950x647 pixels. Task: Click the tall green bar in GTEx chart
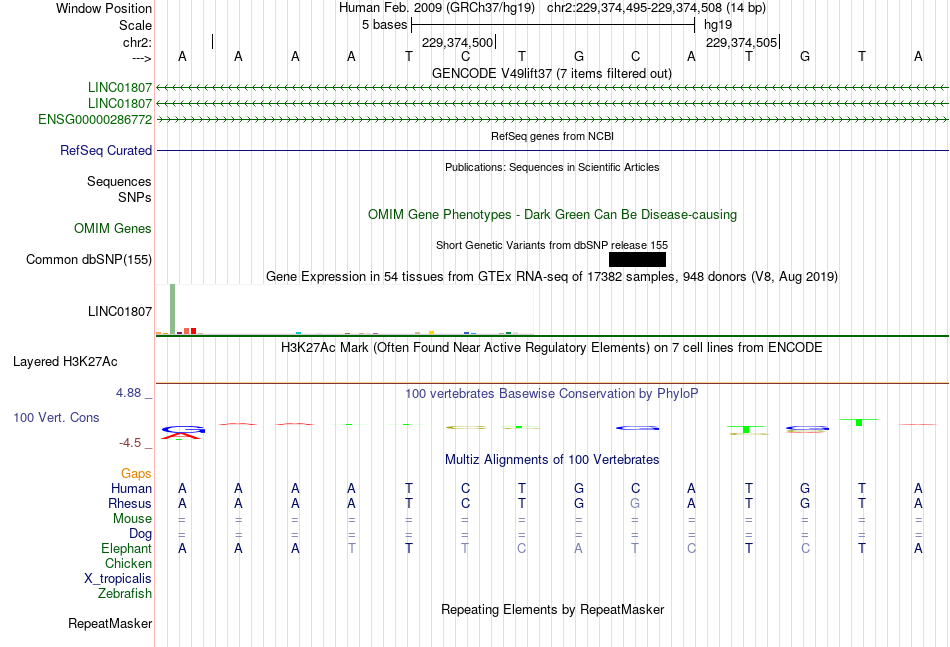(173, 309)
